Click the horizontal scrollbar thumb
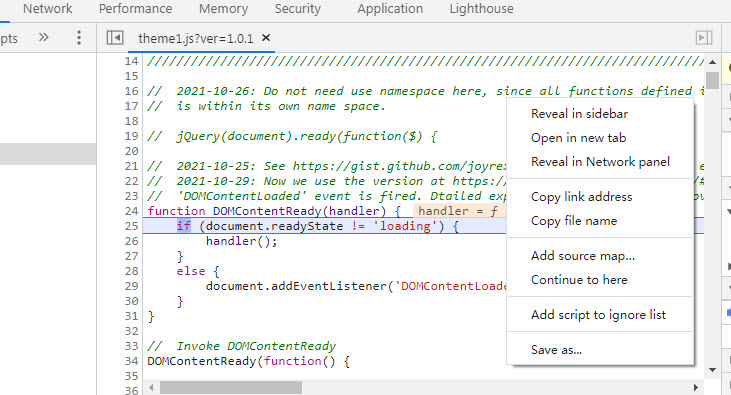The image size is (731, 395). coord(231,387)
